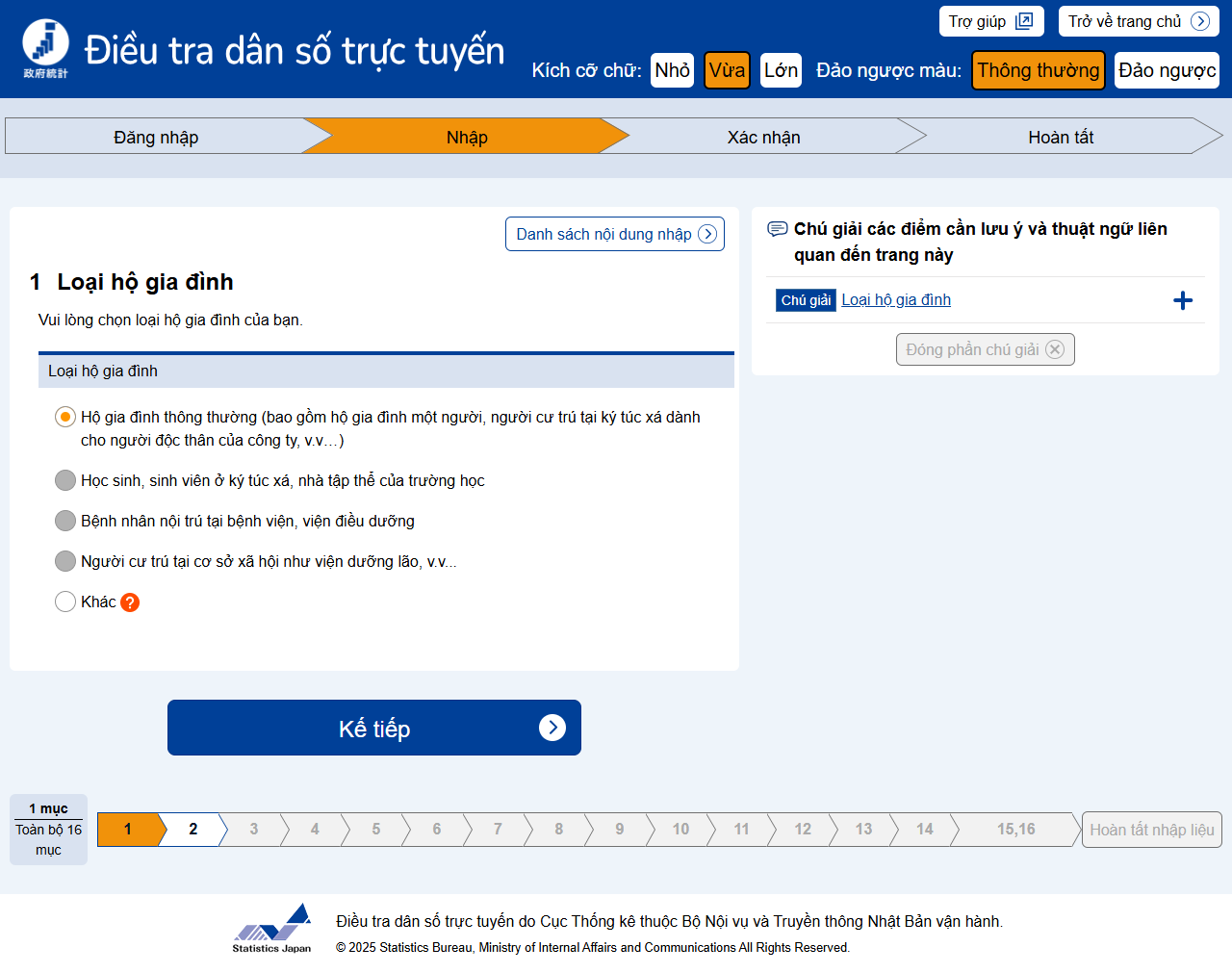Set font size to Nhỏ

pyautogui.click(x=672, y=70)
